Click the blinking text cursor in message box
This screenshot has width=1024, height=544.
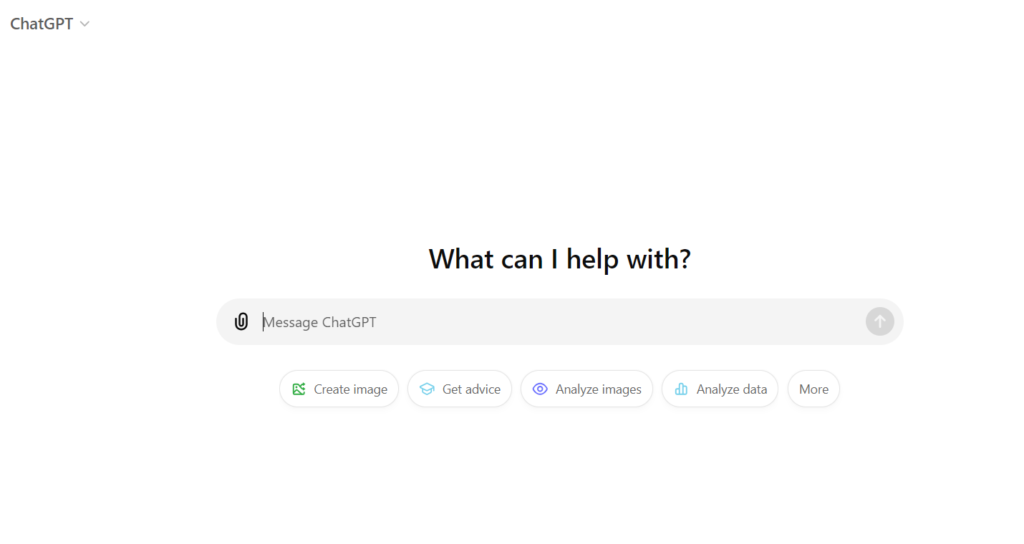point(263,322)
